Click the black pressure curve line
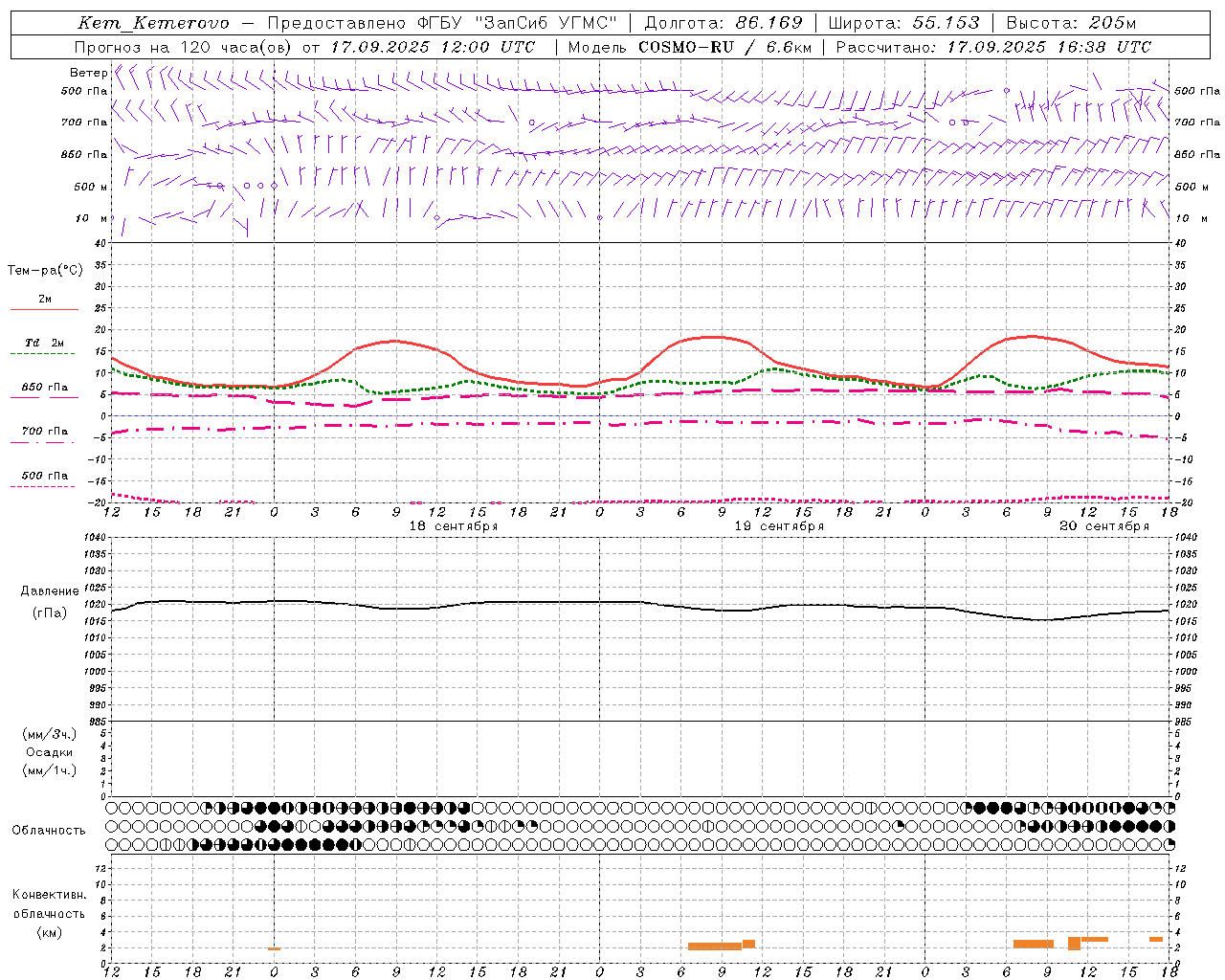 [640, 603]
